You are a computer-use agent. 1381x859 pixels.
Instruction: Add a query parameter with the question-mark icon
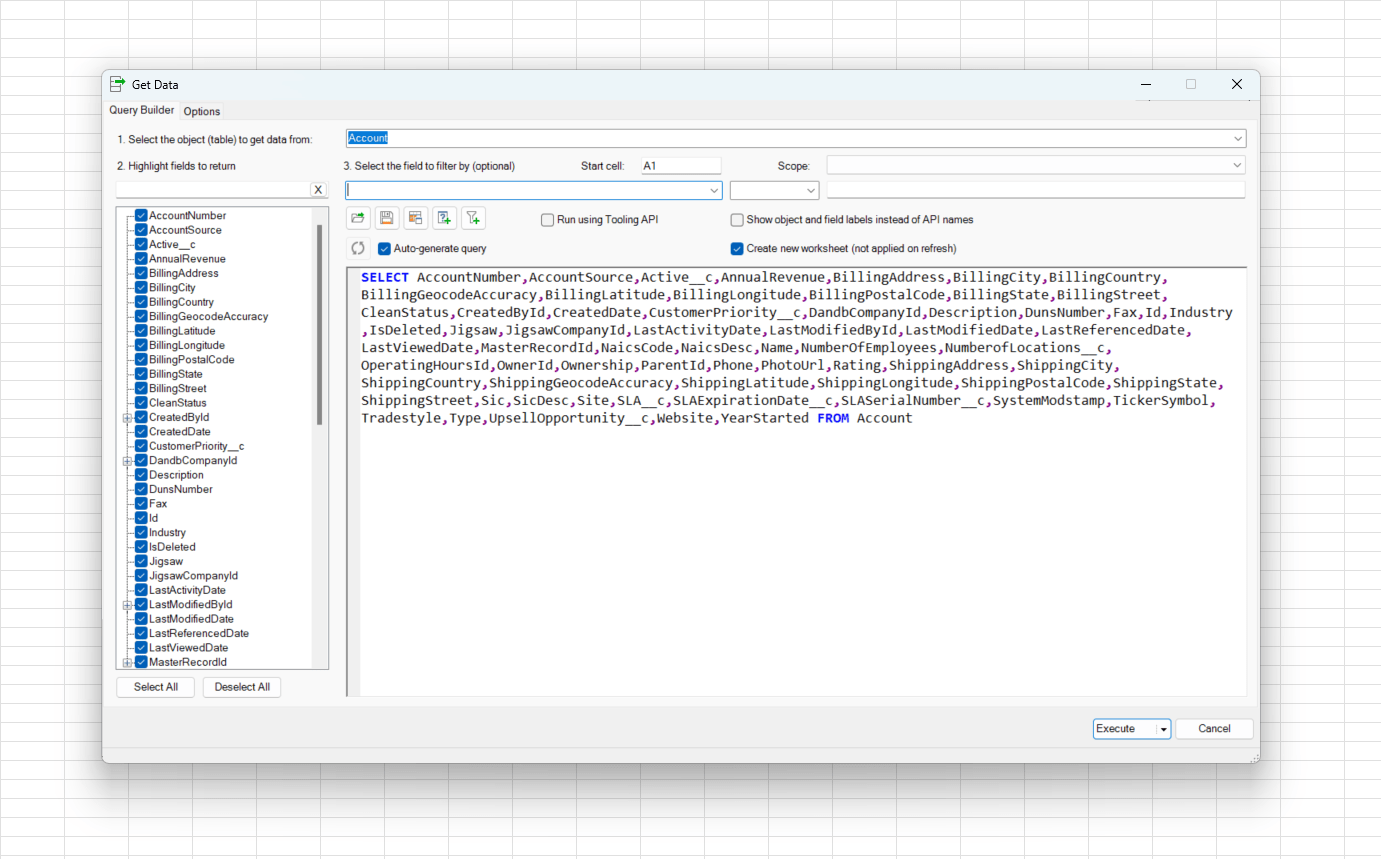click(444, 218)
